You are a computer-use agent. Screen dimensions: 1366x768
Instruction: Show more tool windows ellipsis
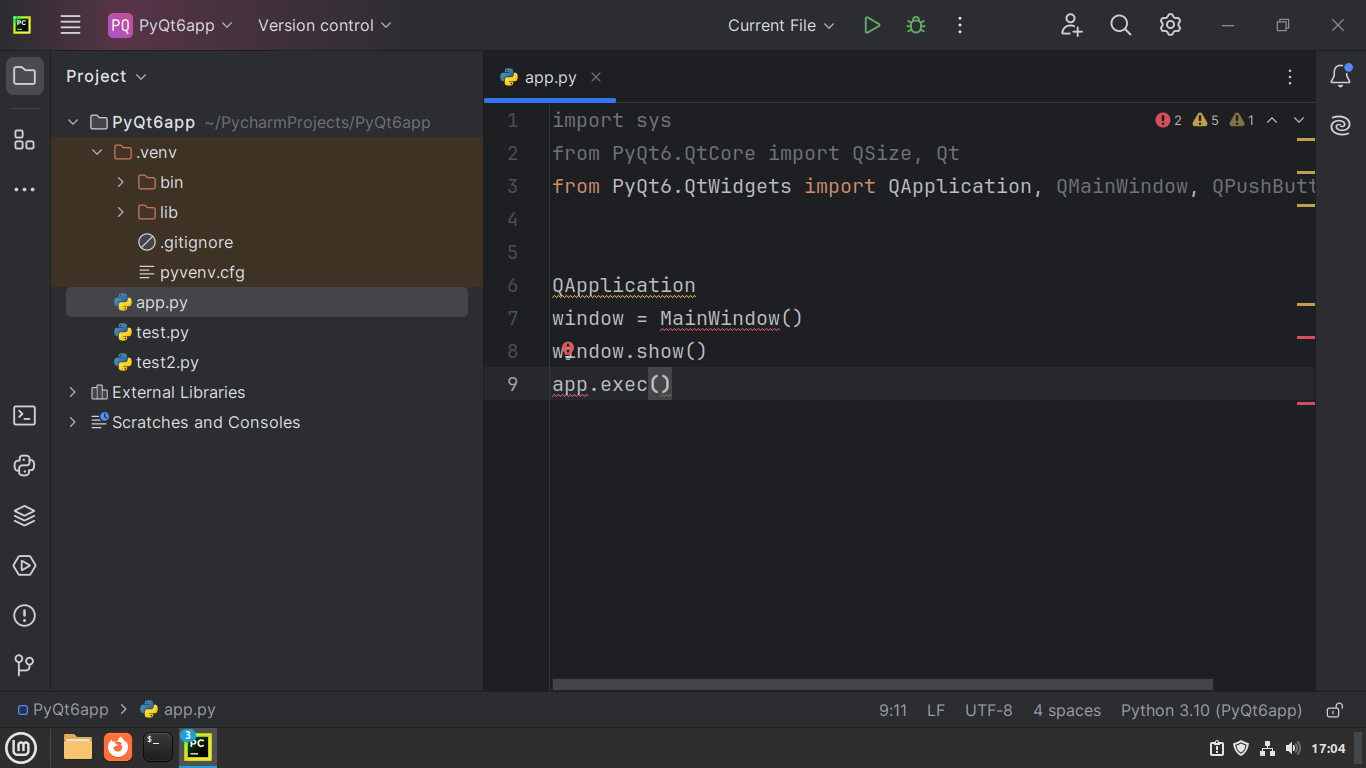click(25, 189)
